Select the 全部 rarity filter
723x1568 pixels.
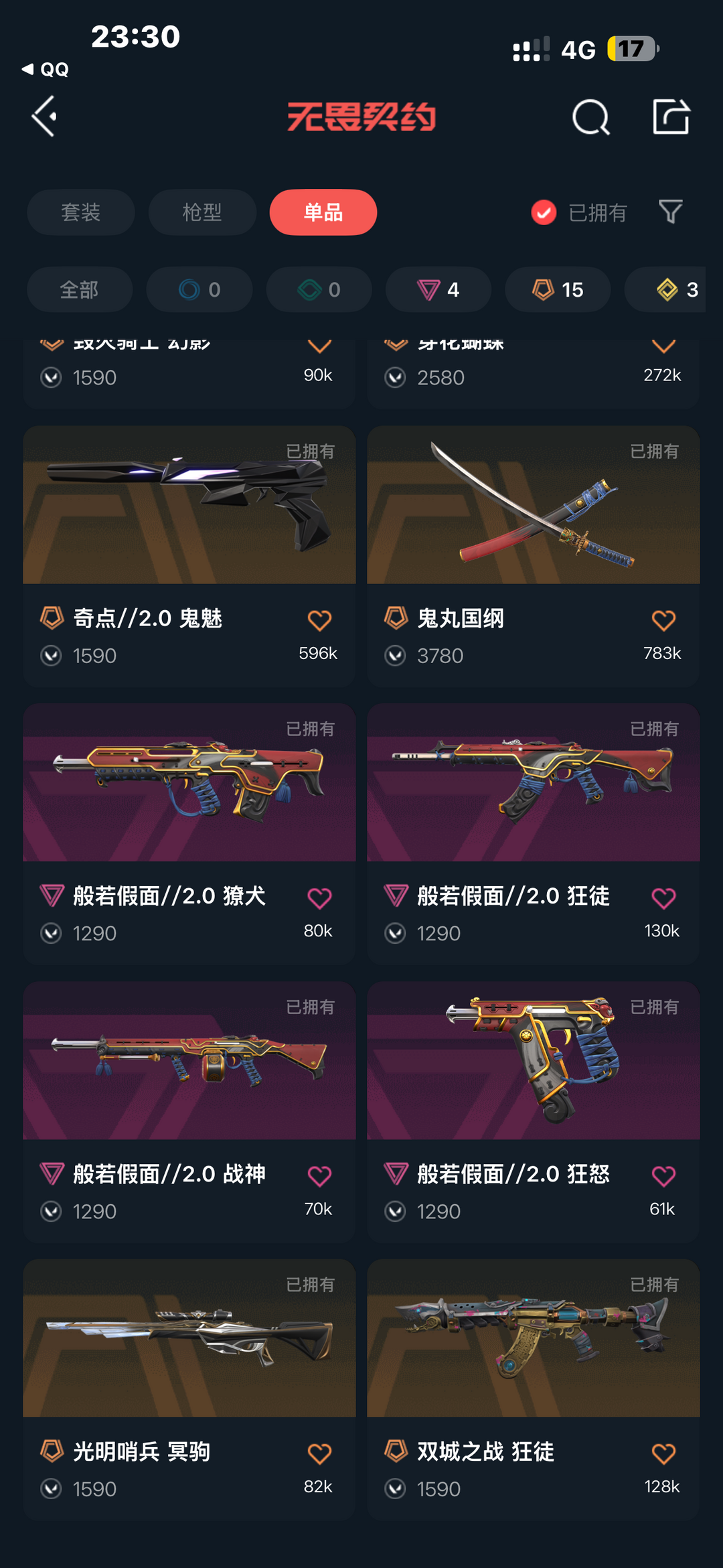pyautogui.click(x=80, y=289)
